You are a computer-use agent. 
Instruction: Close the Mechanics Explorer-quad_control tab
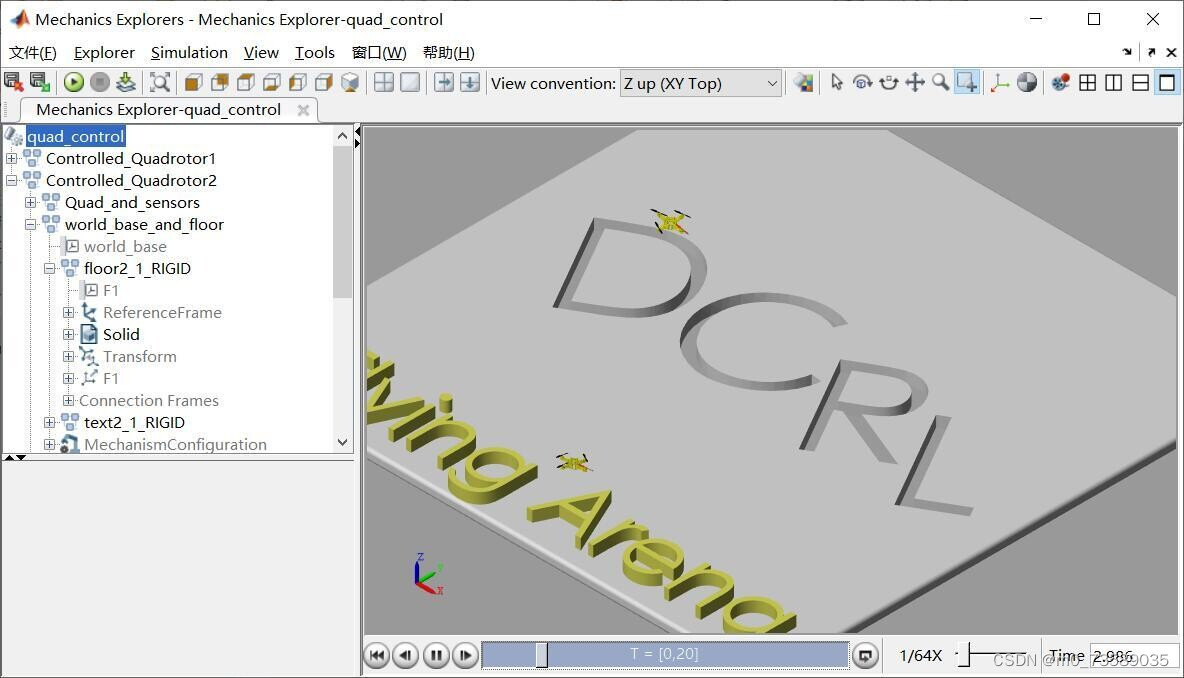[304, 110]
